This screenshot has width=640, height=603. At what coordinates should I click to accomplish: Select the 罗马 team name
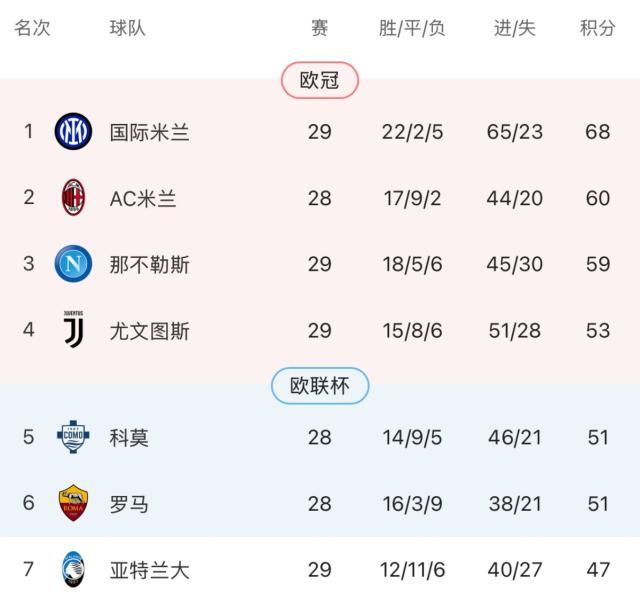click(x=129, y=504)
